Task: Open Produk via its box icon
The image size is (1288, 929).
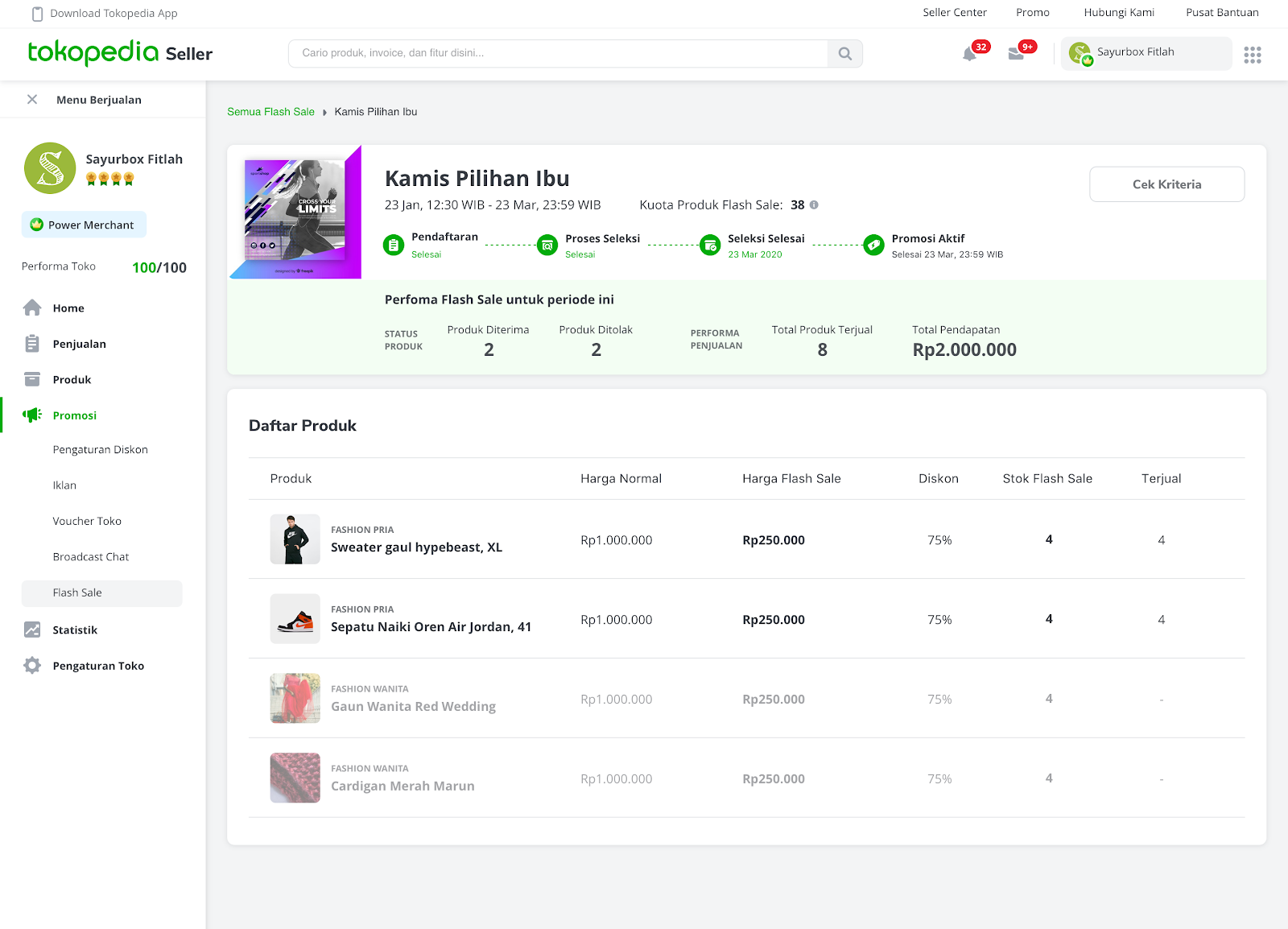Action: [x=32, y=378]
